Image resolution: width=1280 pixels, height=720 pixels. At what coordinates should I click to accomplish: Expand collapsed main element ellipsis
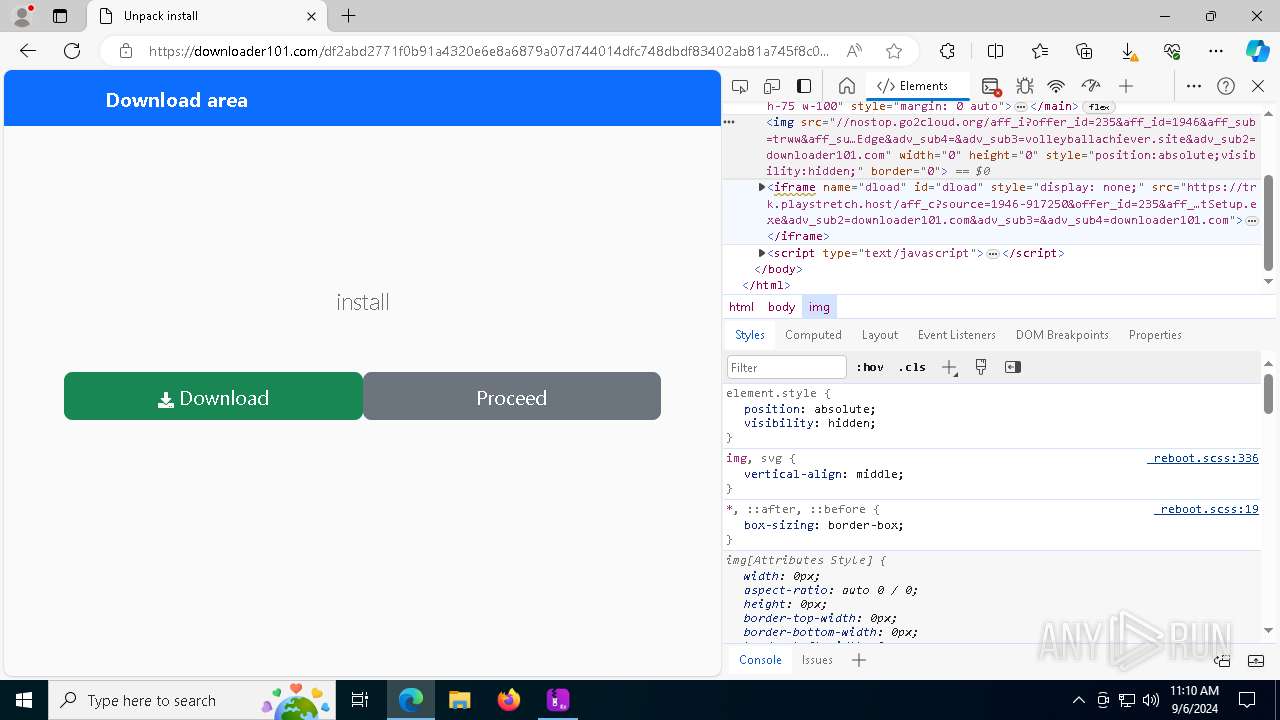1021,107
